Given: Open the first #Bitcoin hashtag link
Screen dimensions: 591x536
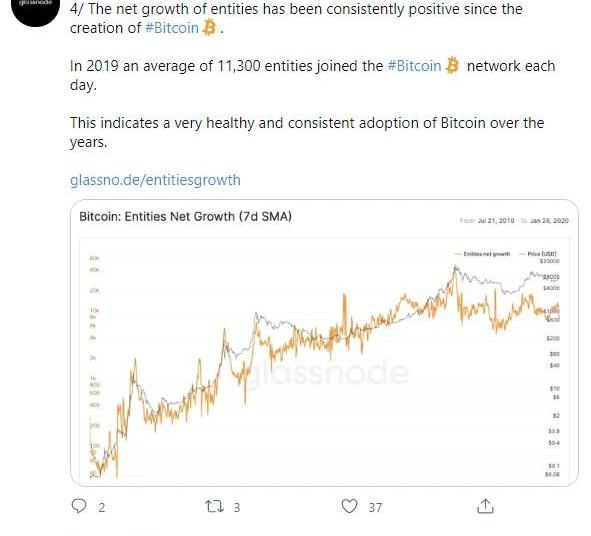Looking at the screenshot, I should click(x=172, y=28).
